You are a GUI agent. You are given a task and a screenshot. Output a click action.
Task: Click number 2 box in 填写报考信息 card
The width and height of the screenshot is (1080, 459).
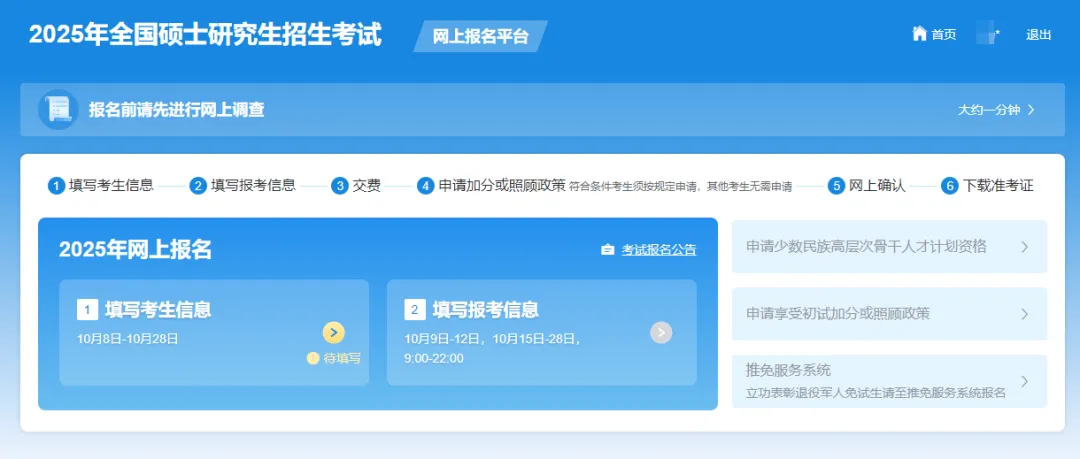415,310
